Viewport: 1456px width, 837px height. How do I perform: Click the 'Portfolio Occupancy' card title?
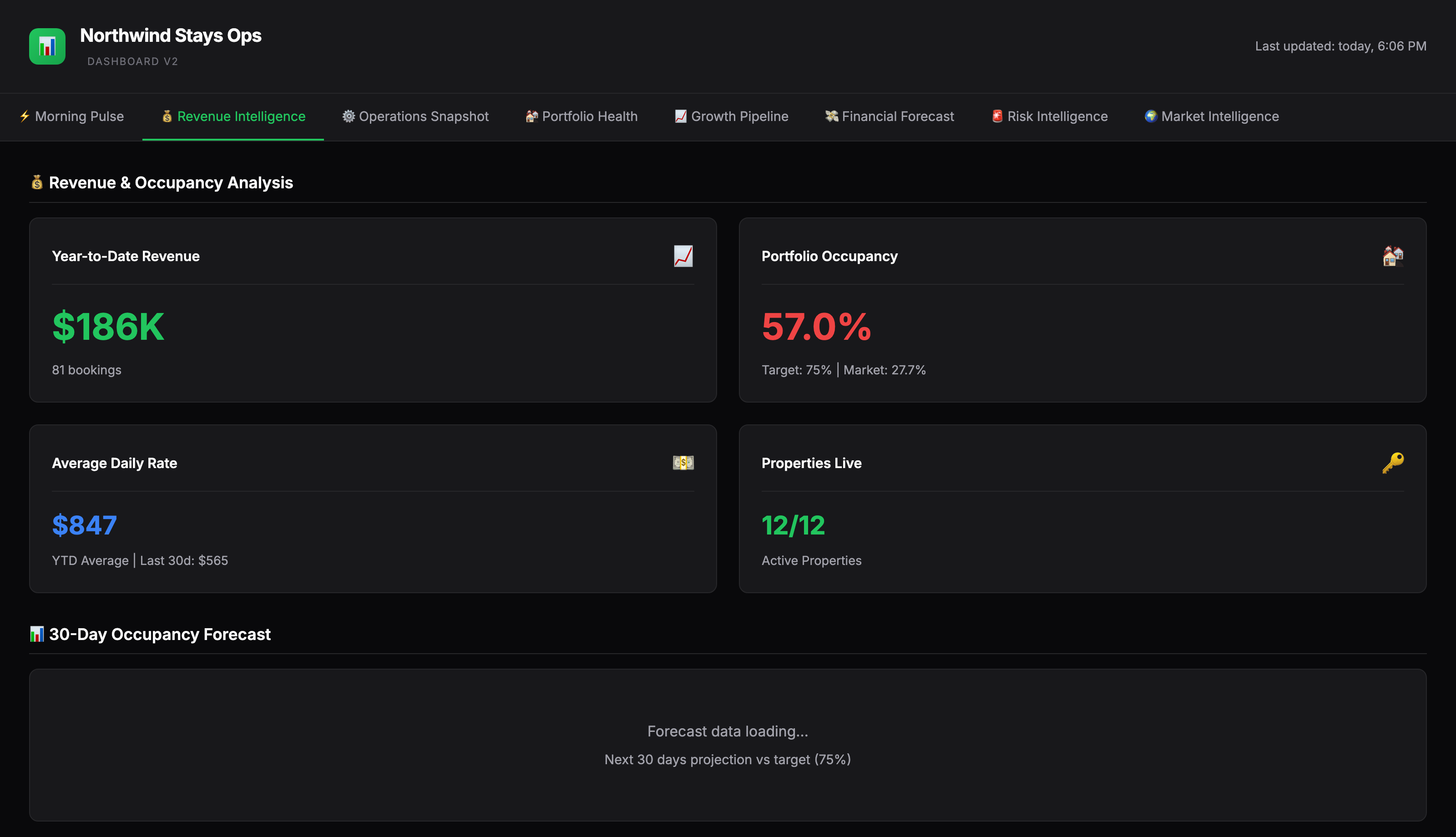click(x=829, y=256)
